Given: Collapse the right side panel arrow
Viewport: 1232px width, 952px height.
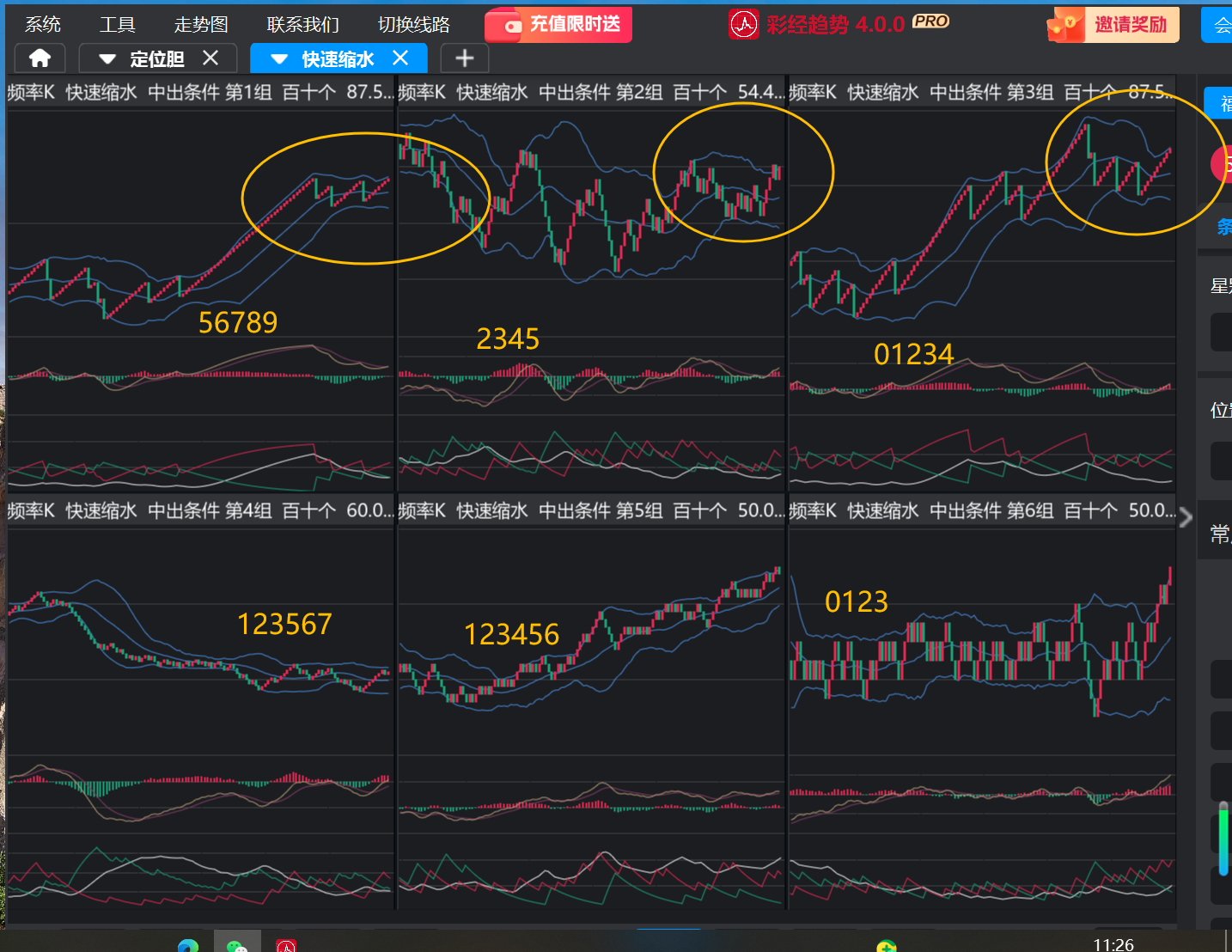Looking at the screenshot, I should [x=1186, y=517].
